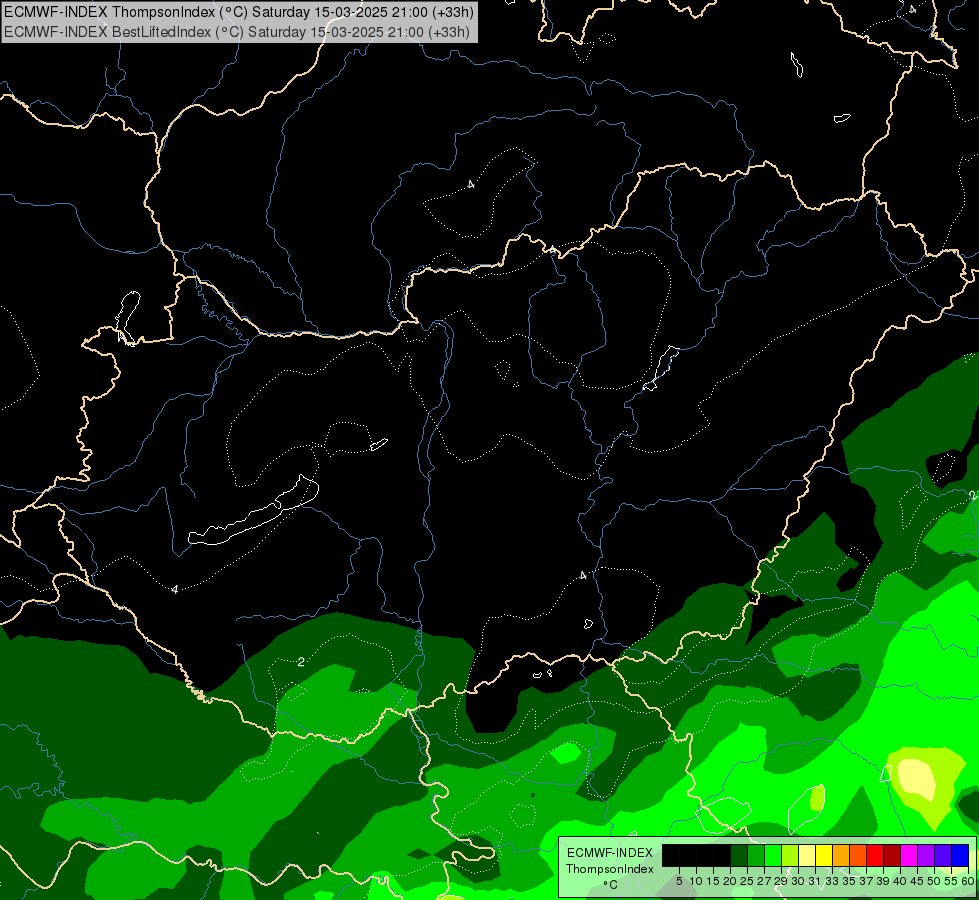Select the blue 55-60 legend swatch

point(960,855)
